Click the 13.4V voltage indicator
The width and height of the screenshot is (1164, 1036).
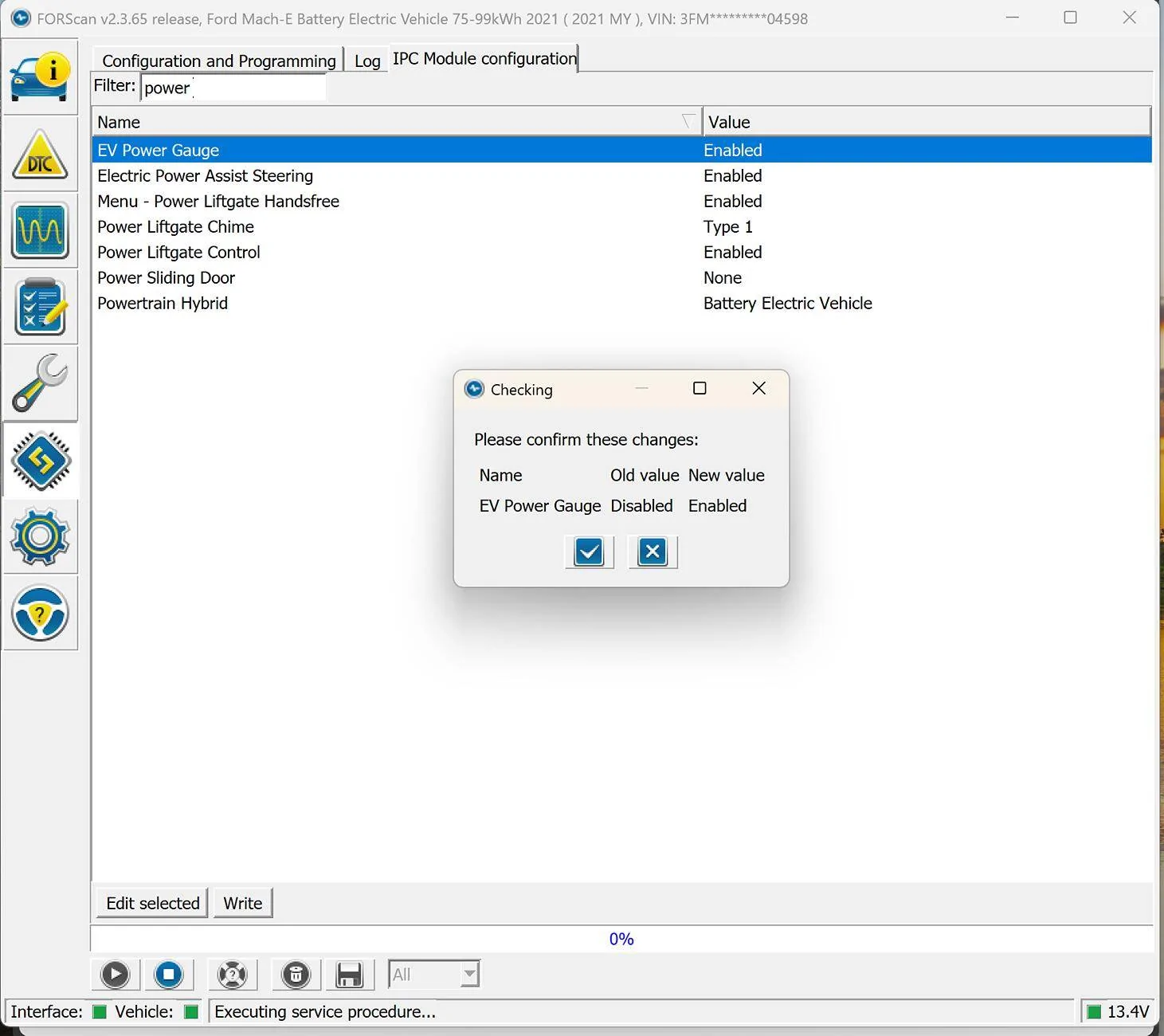coord(1118,1011)
